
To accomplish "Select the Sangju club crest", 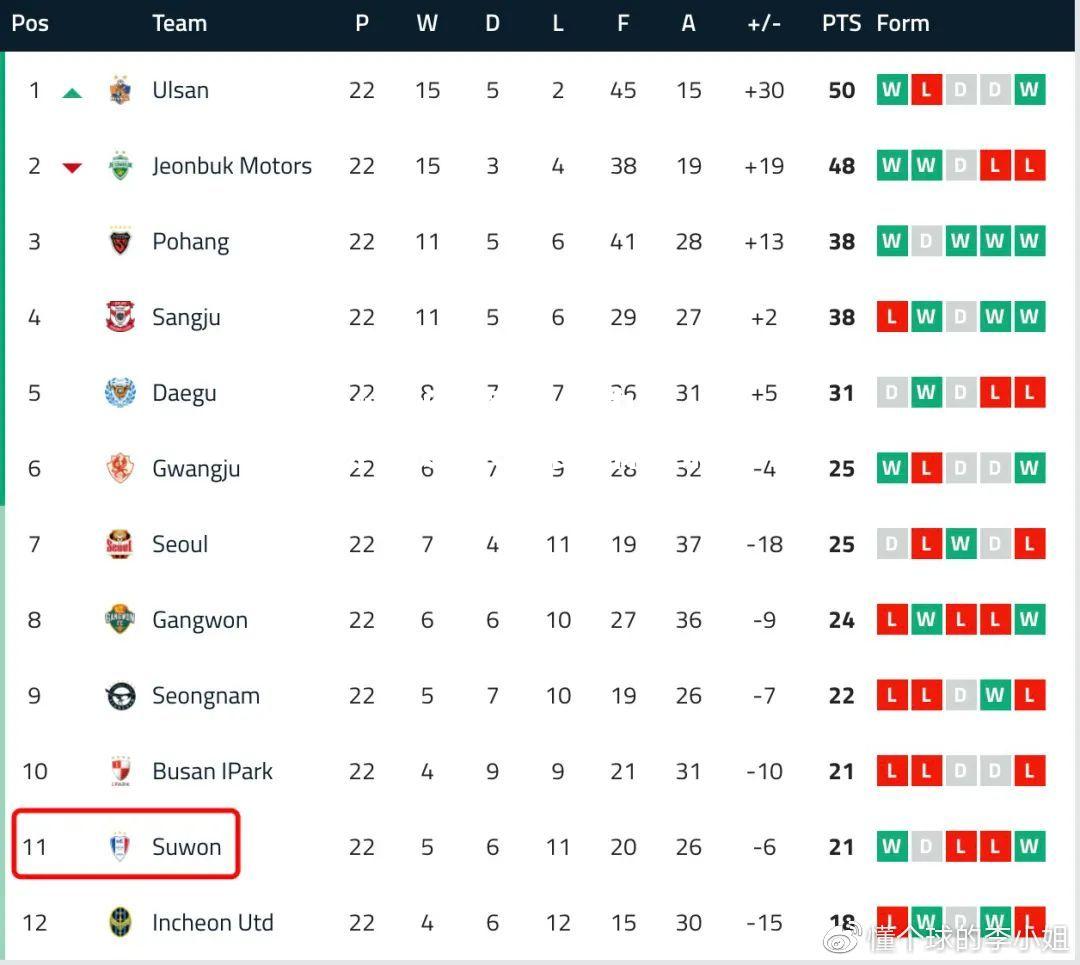I will click(121, 317).
